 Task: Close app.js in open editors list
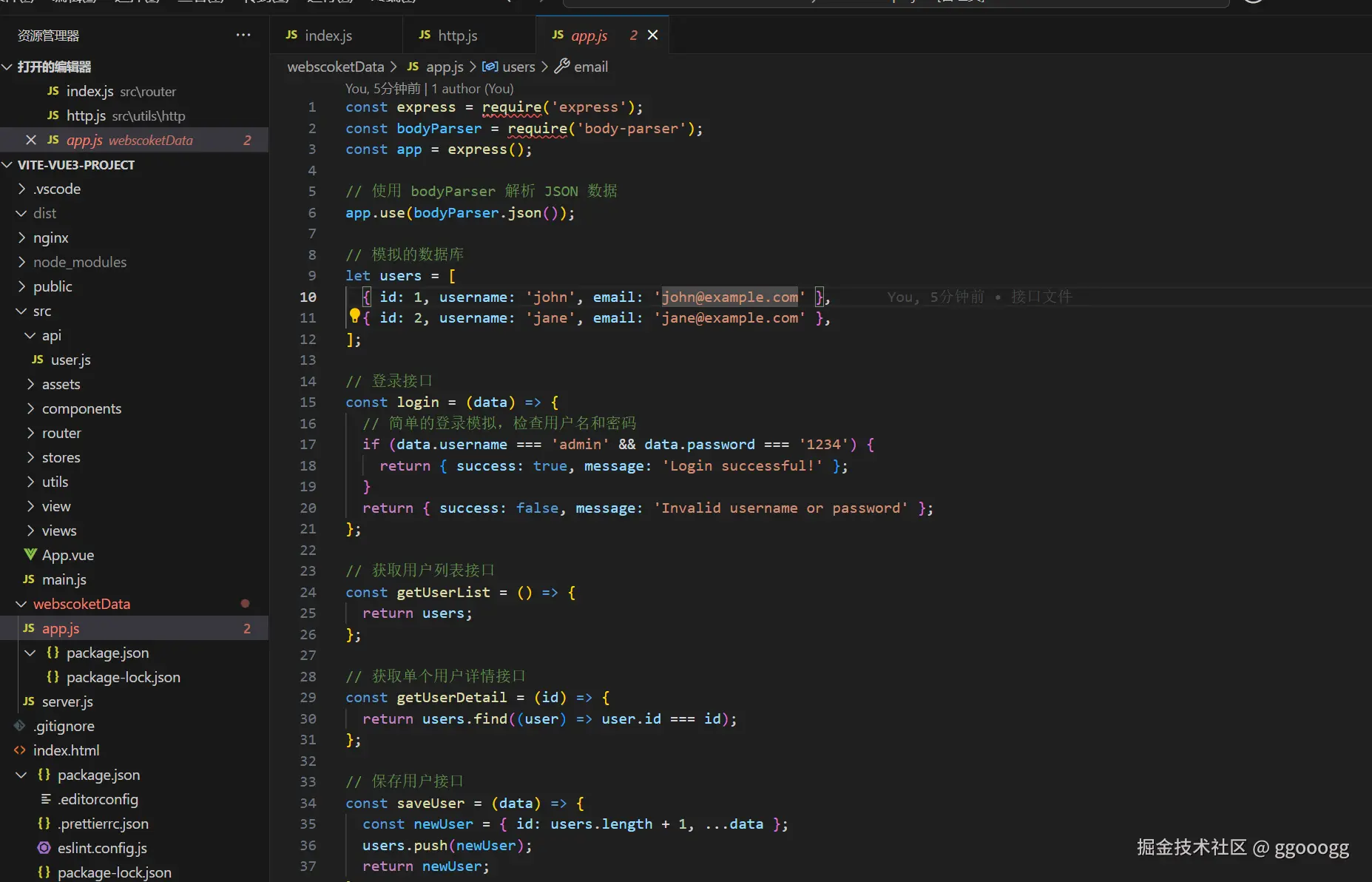coord(31,140)
